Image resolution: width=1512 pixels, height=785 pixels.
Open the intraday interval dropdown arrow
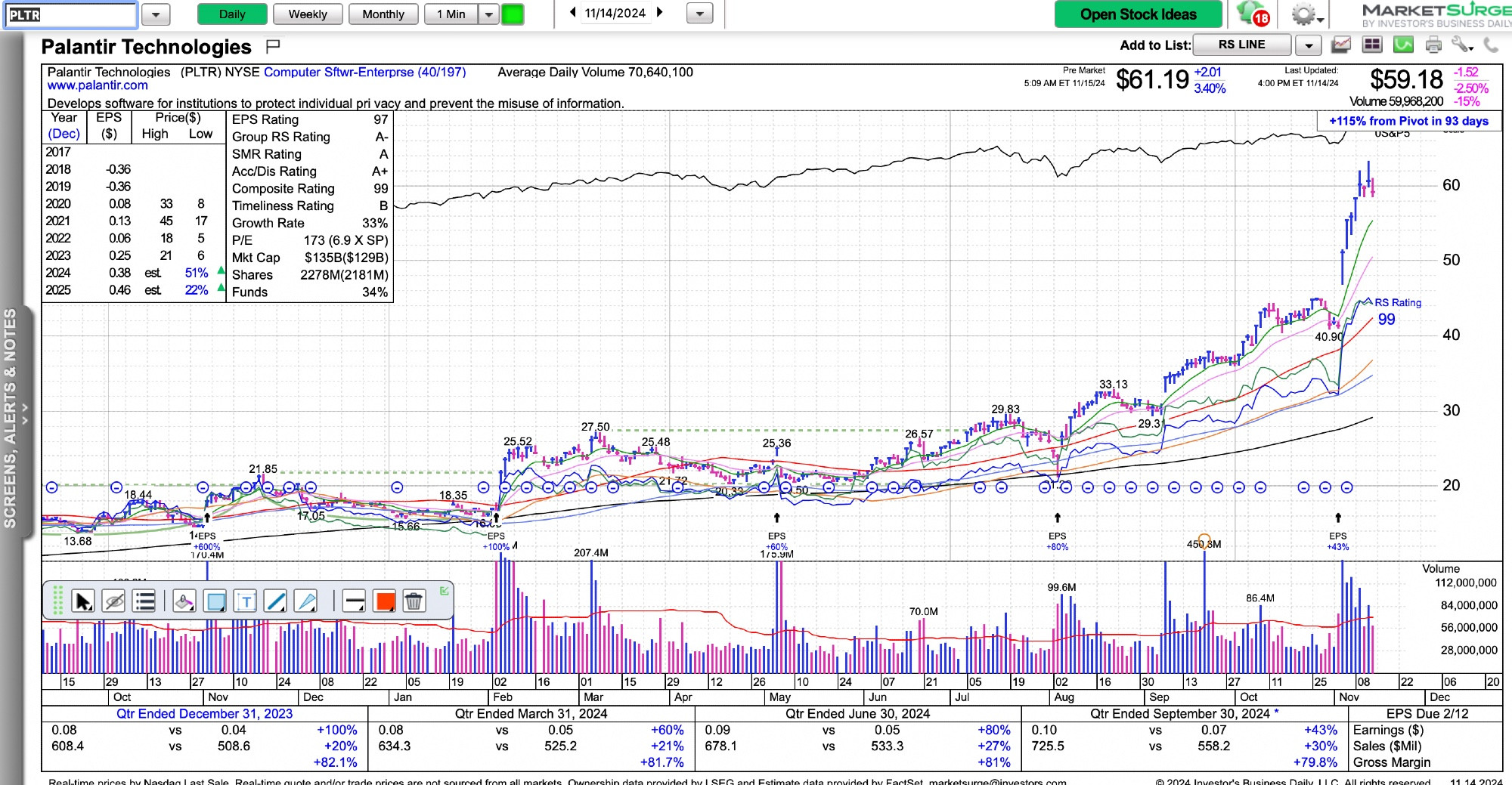point(488,14)
